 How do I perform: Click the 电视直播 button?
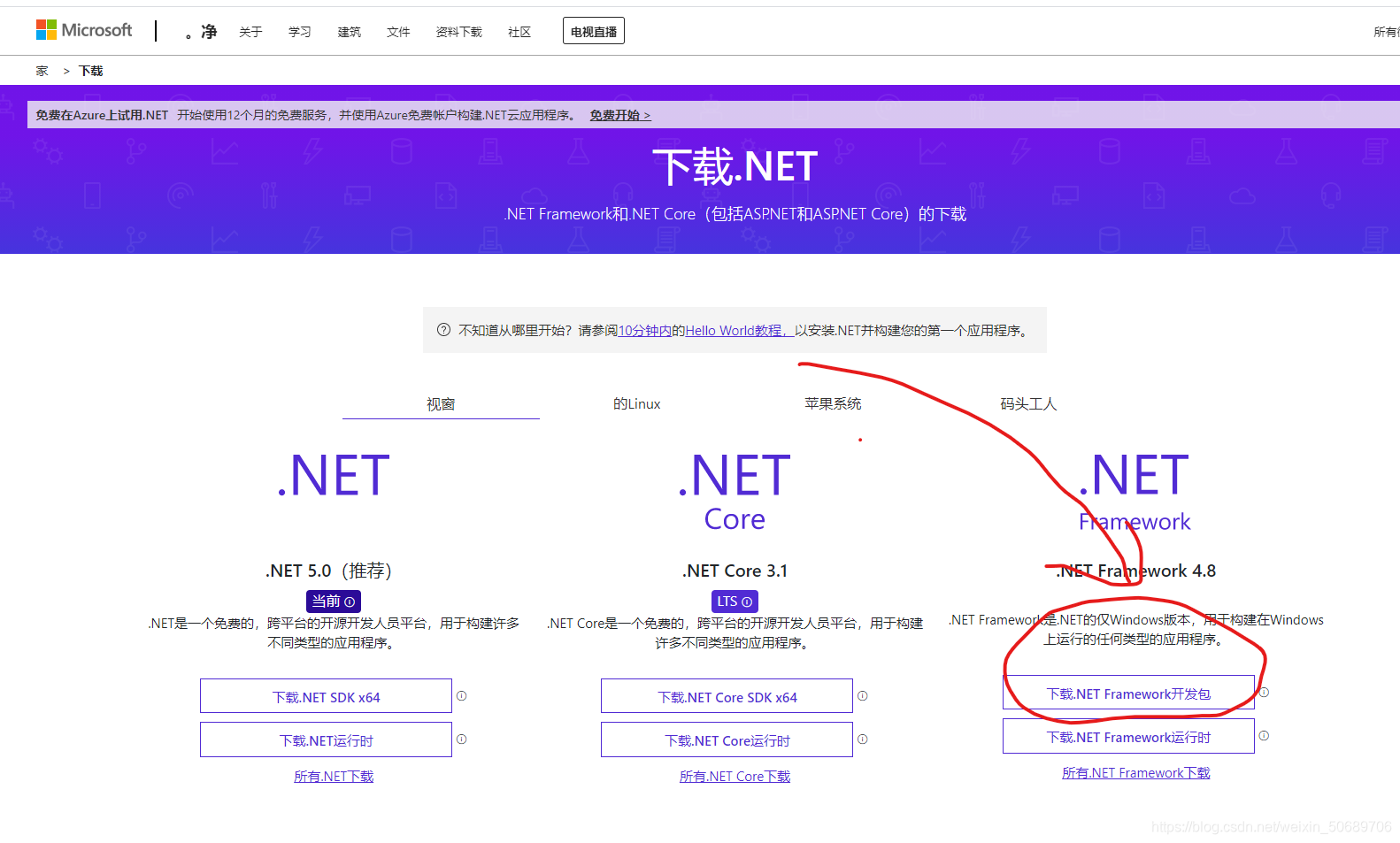tap(594, 31)
